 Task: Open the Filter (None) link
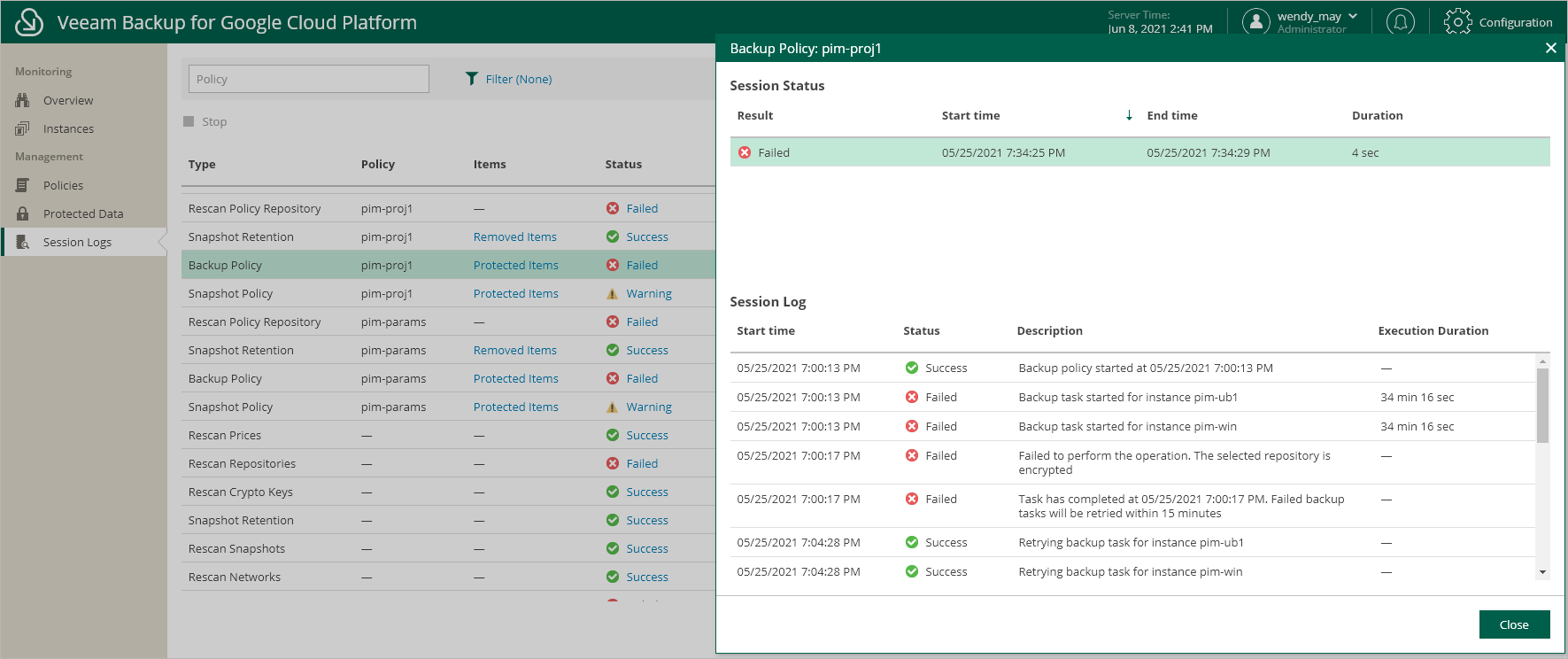pyautogui.click(x=519, y=79)
